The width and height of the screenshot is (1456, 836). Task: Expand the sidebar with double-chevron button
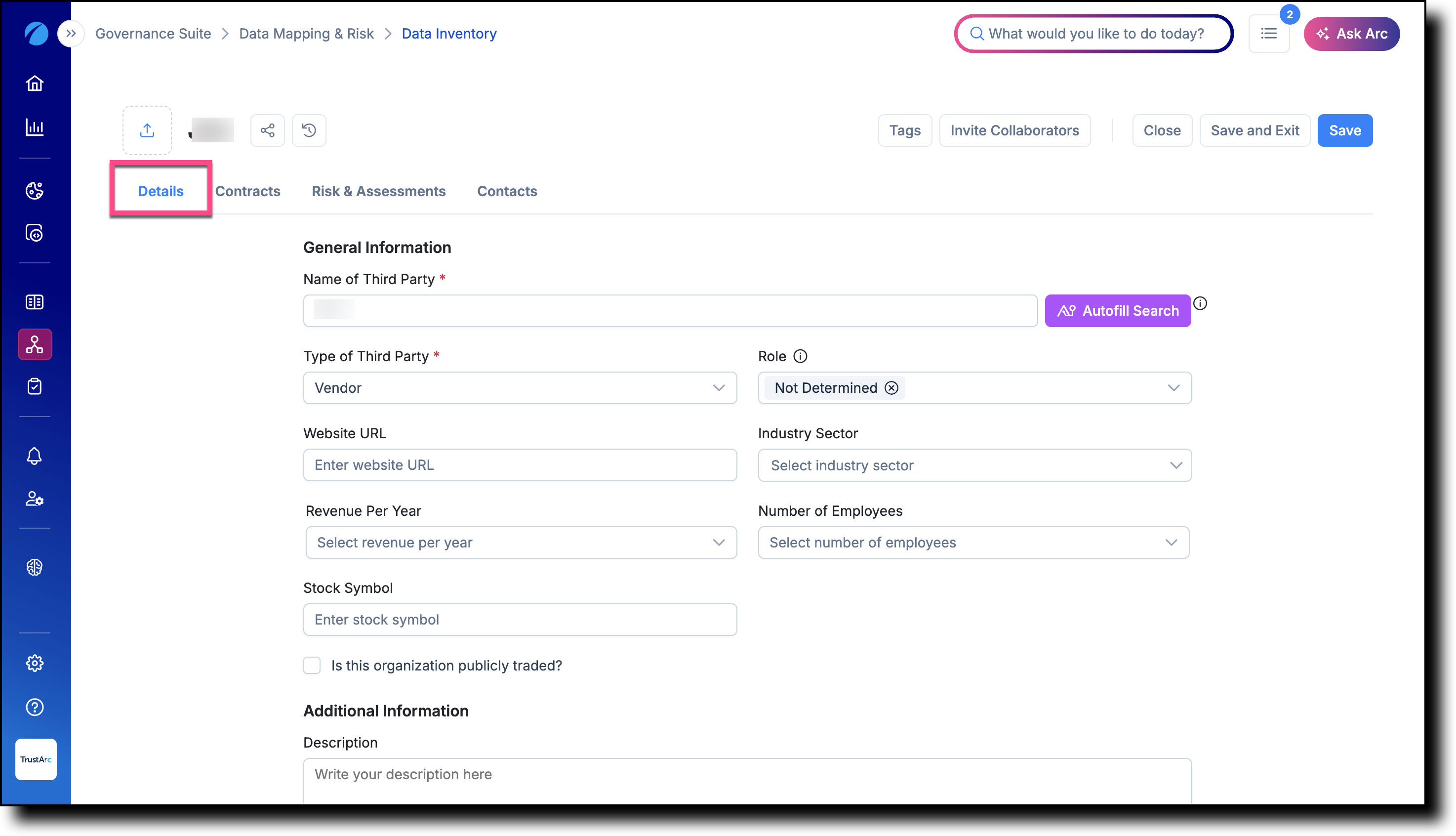[x=71, y=33]
